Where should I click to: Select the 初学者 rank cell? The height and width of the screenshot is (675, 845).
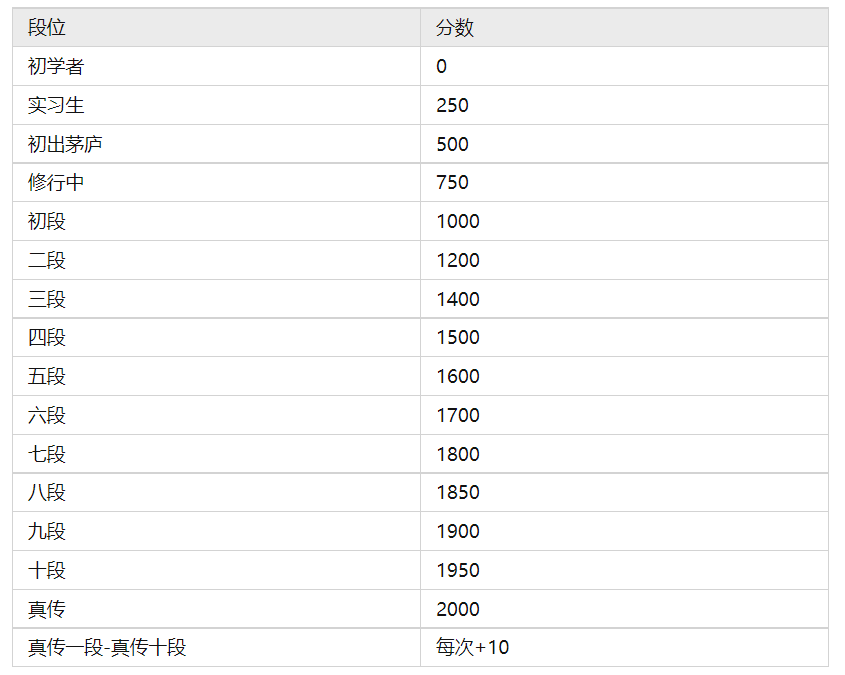pos(56,67)
